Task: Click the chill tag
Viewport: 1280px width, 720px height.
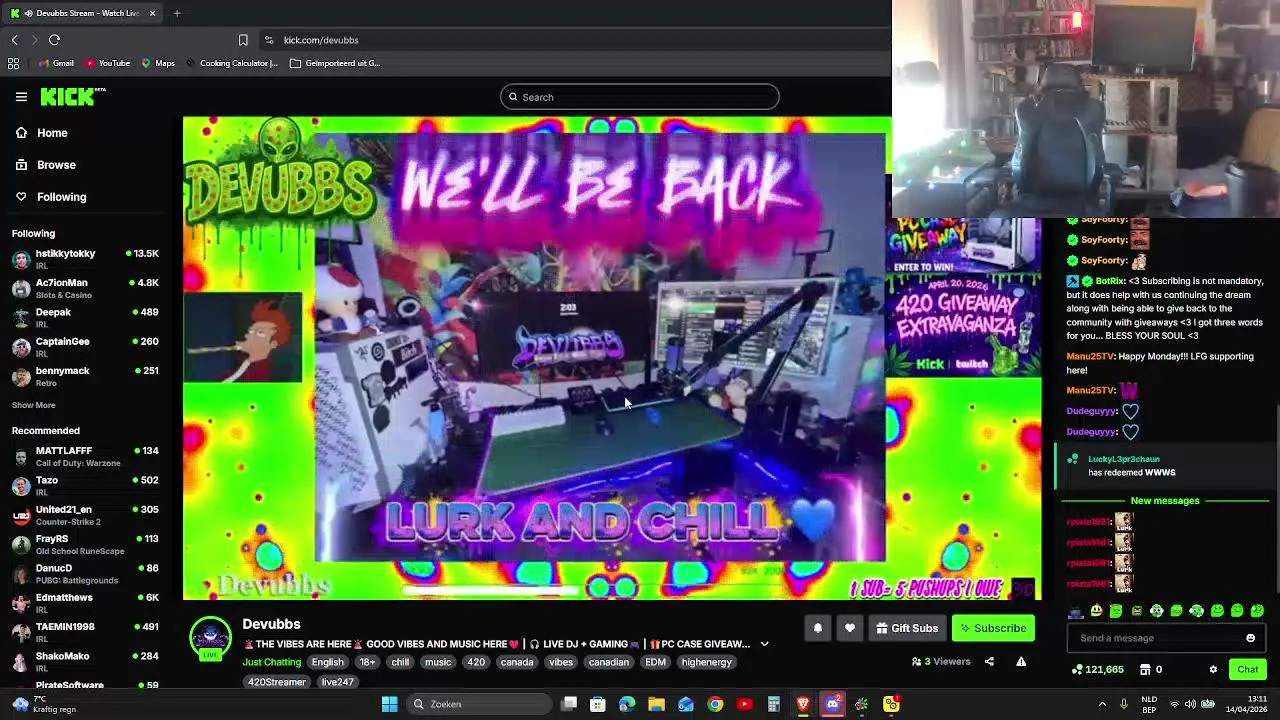Action: pyautogui.click(x=400, y=662)
